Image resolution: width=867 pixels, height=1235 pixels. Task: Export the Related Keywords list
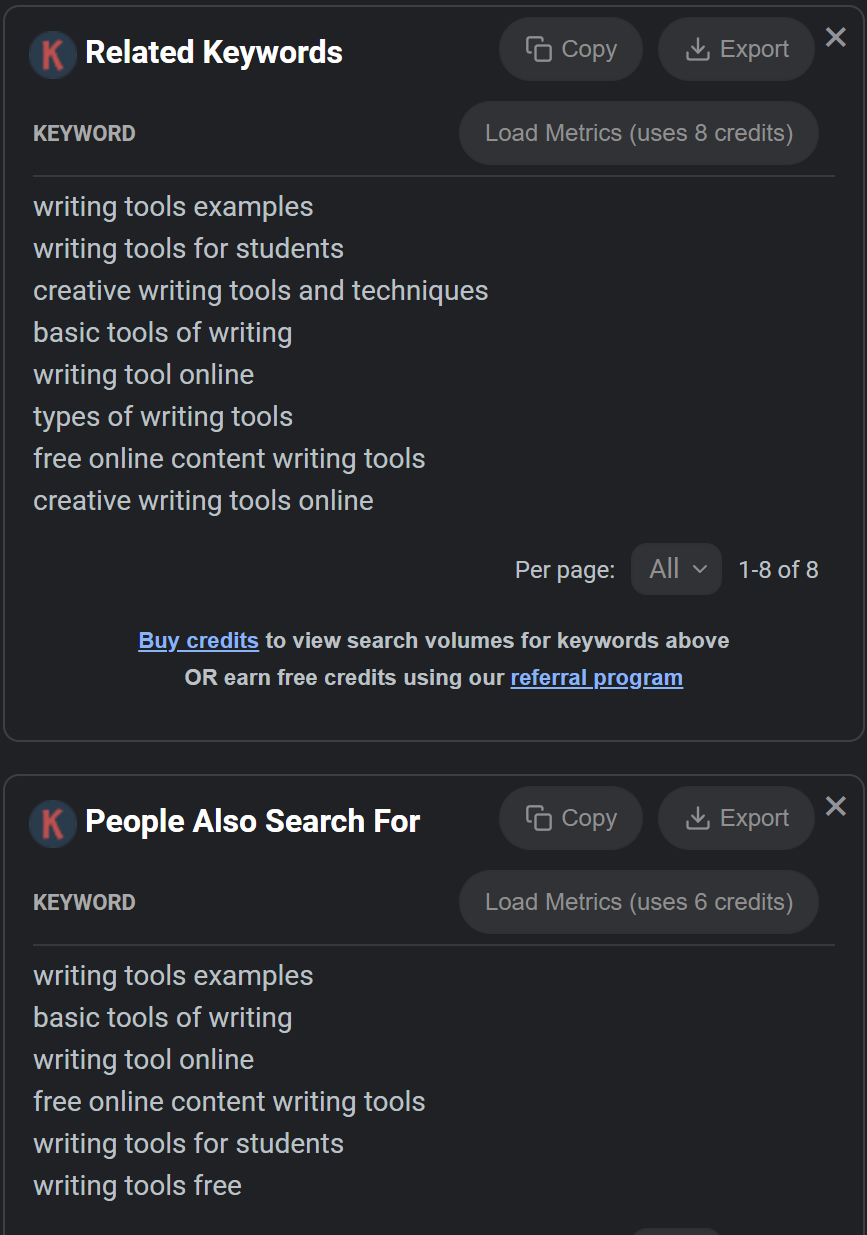coord(737,49)
